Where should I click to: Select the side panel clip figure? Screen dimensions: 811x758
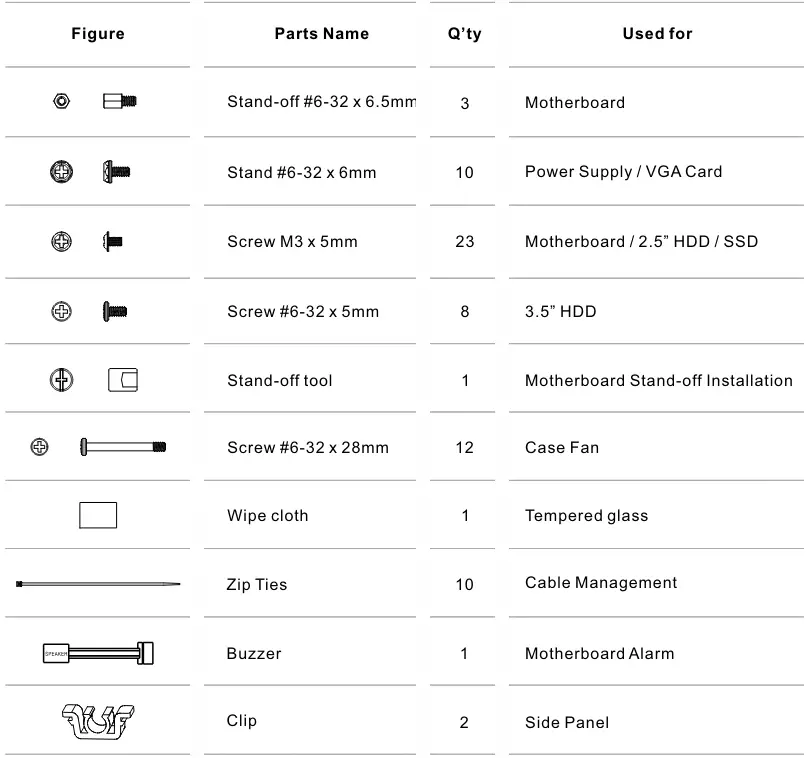click(x=98, y=722)
